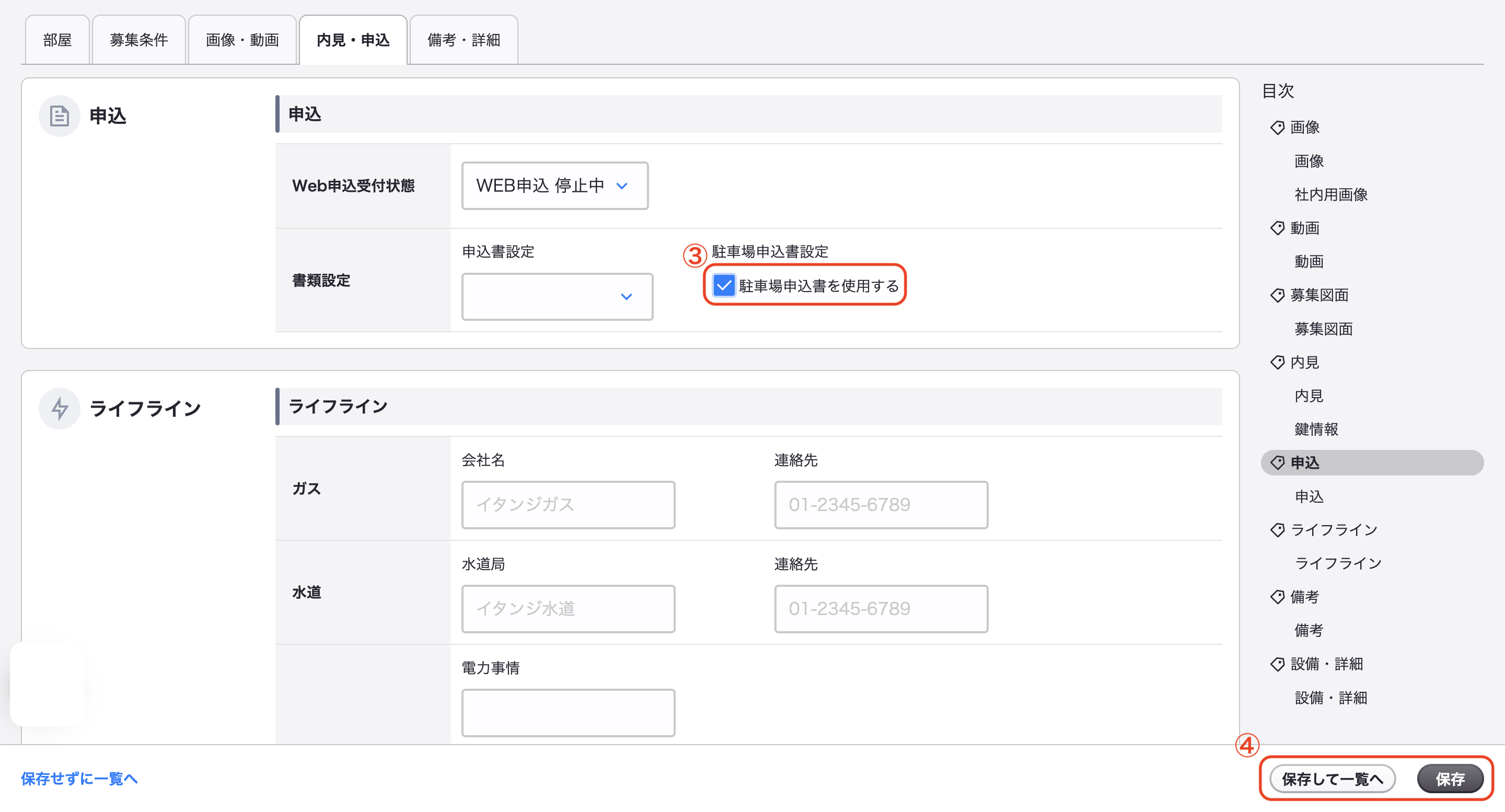Jump to 申込 sub-entry in 目次

tap(1309, 496)
